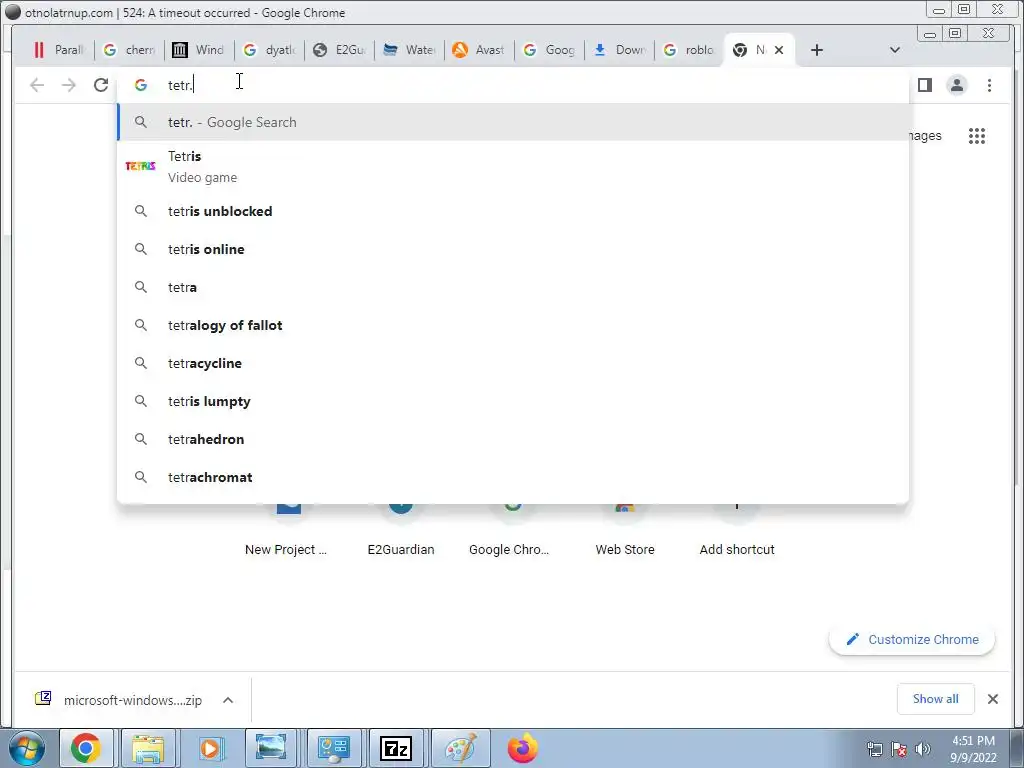The width and height of the screenshot is (1024, 768).
Task: Open the clock showing 4:51 PM
Action: [x=973, y=749]
